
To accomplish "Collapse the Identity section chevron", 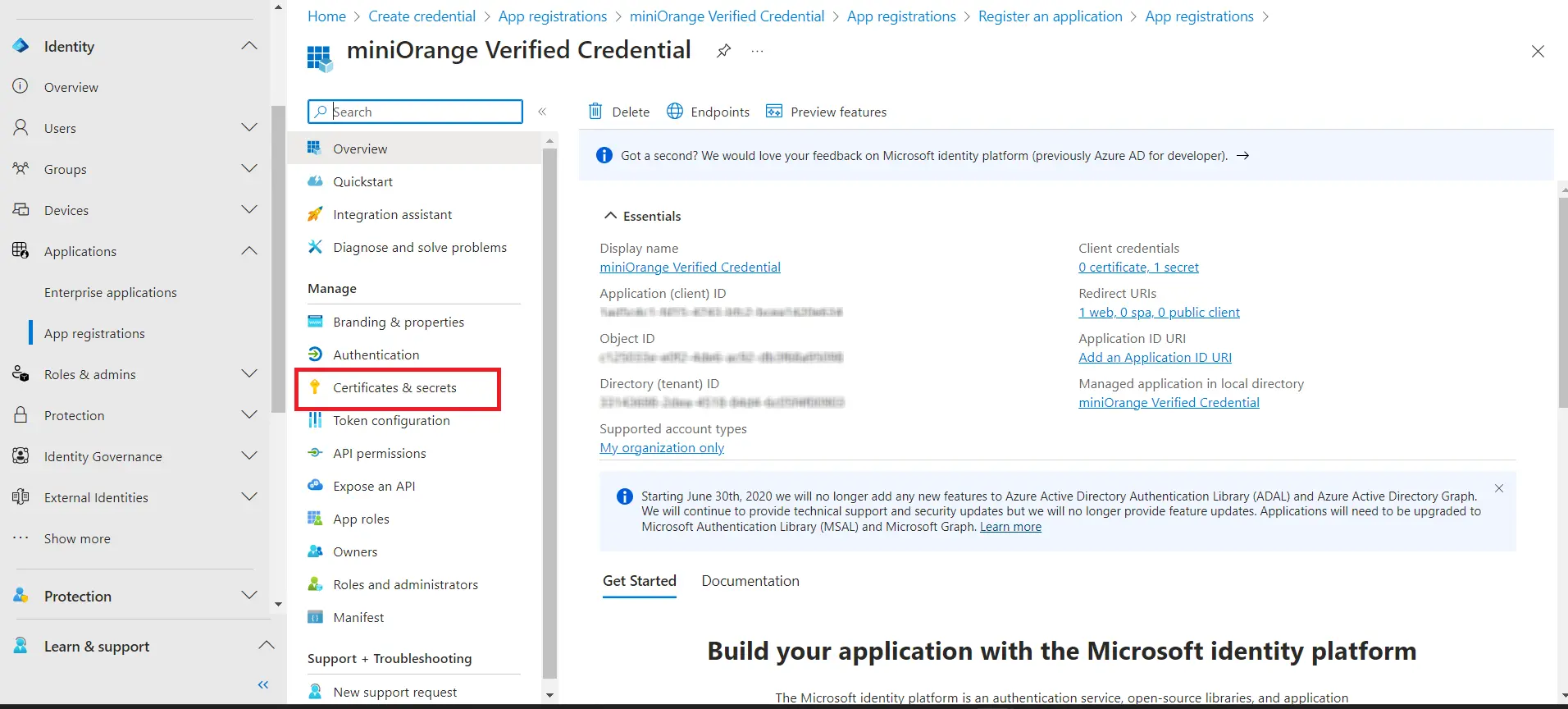I will [x=249, y=46].
